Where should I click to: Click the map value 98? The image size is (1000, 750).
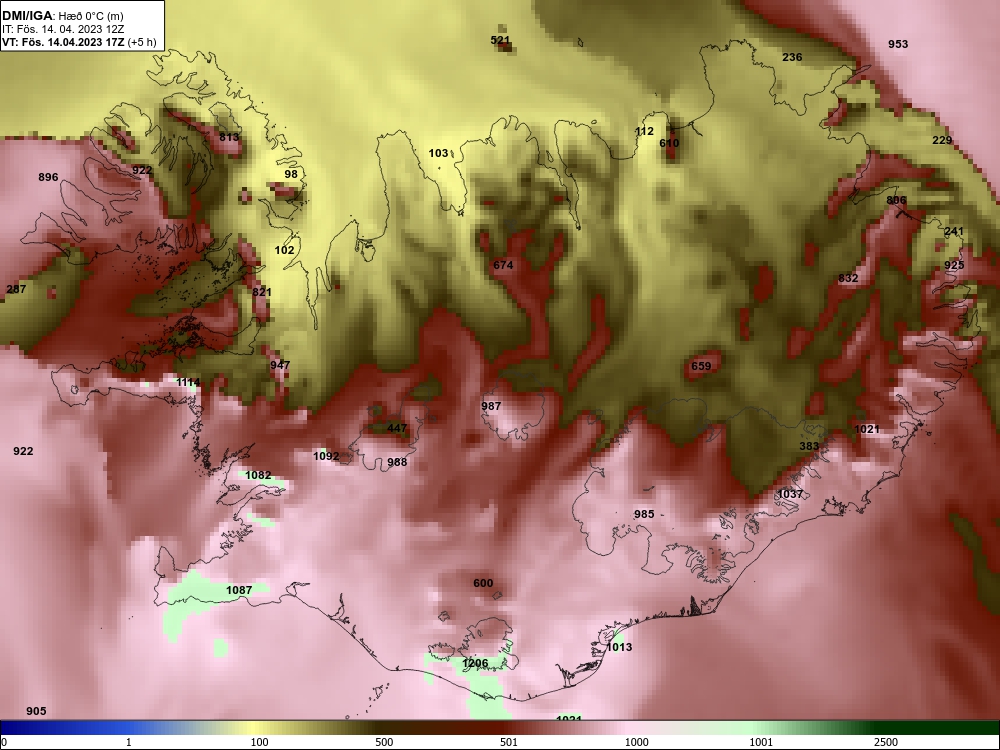pos(291,174)
